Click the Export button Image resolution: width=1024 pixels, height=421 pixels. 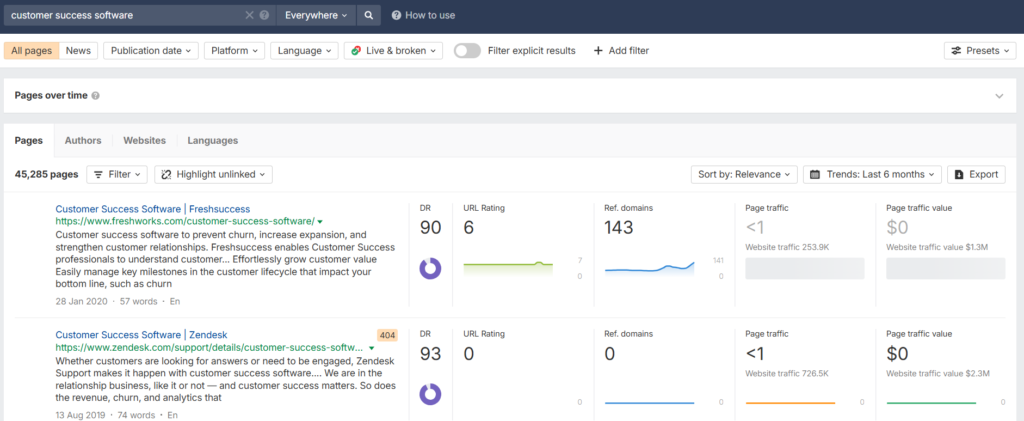(x=976, y=174)
